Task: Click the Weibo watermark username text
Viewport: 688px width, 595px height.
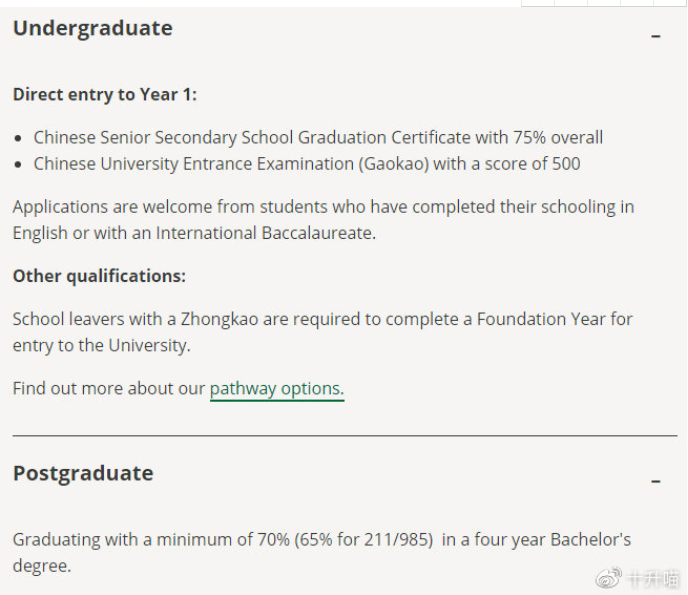Action: [653, 579]
